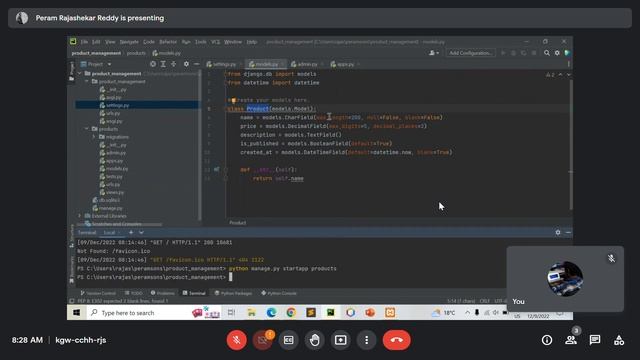The height and width of the screenshot is (360, 640).
Task: Open the Window menu in PyCharm
Action: [x=233, y=42]
